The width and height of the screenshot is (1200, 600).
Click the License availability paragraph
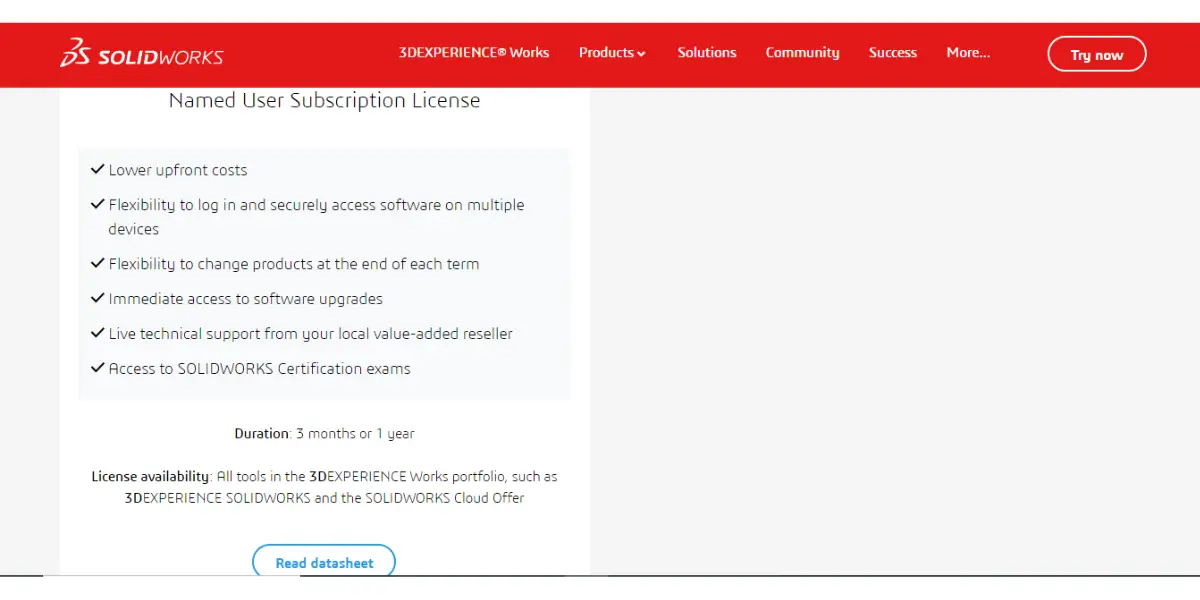[x=324, y=487]
